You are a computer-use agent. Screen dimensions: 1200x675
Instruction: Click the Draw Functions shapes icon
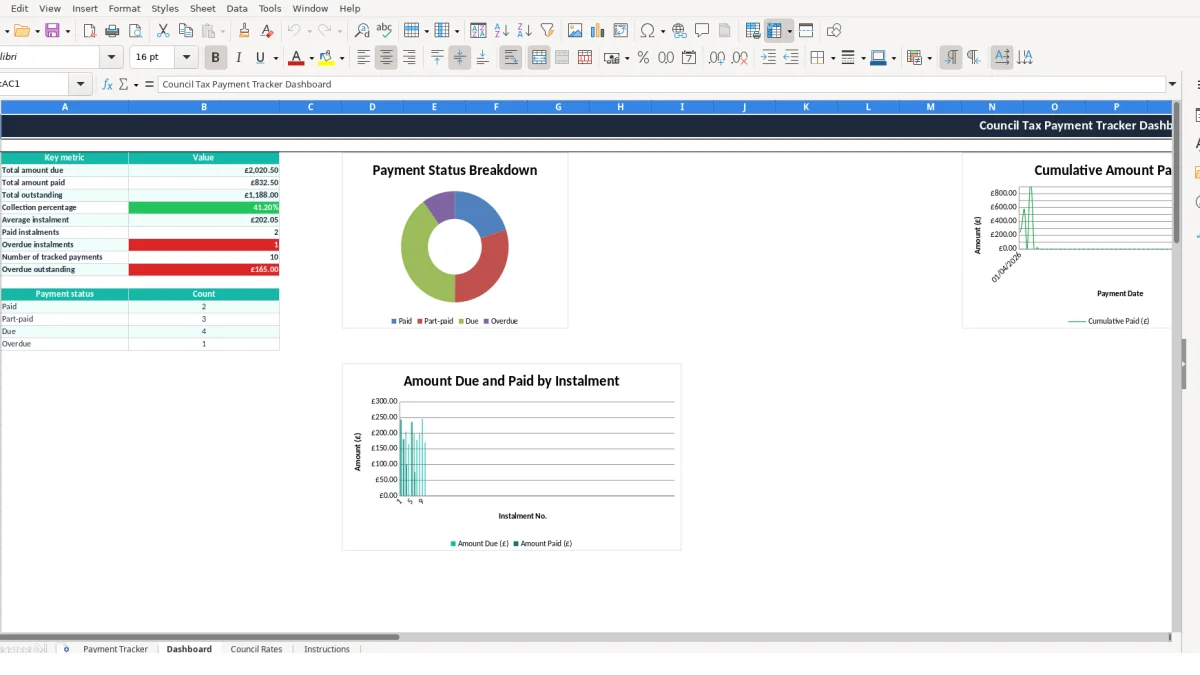[x=834, y=31]
